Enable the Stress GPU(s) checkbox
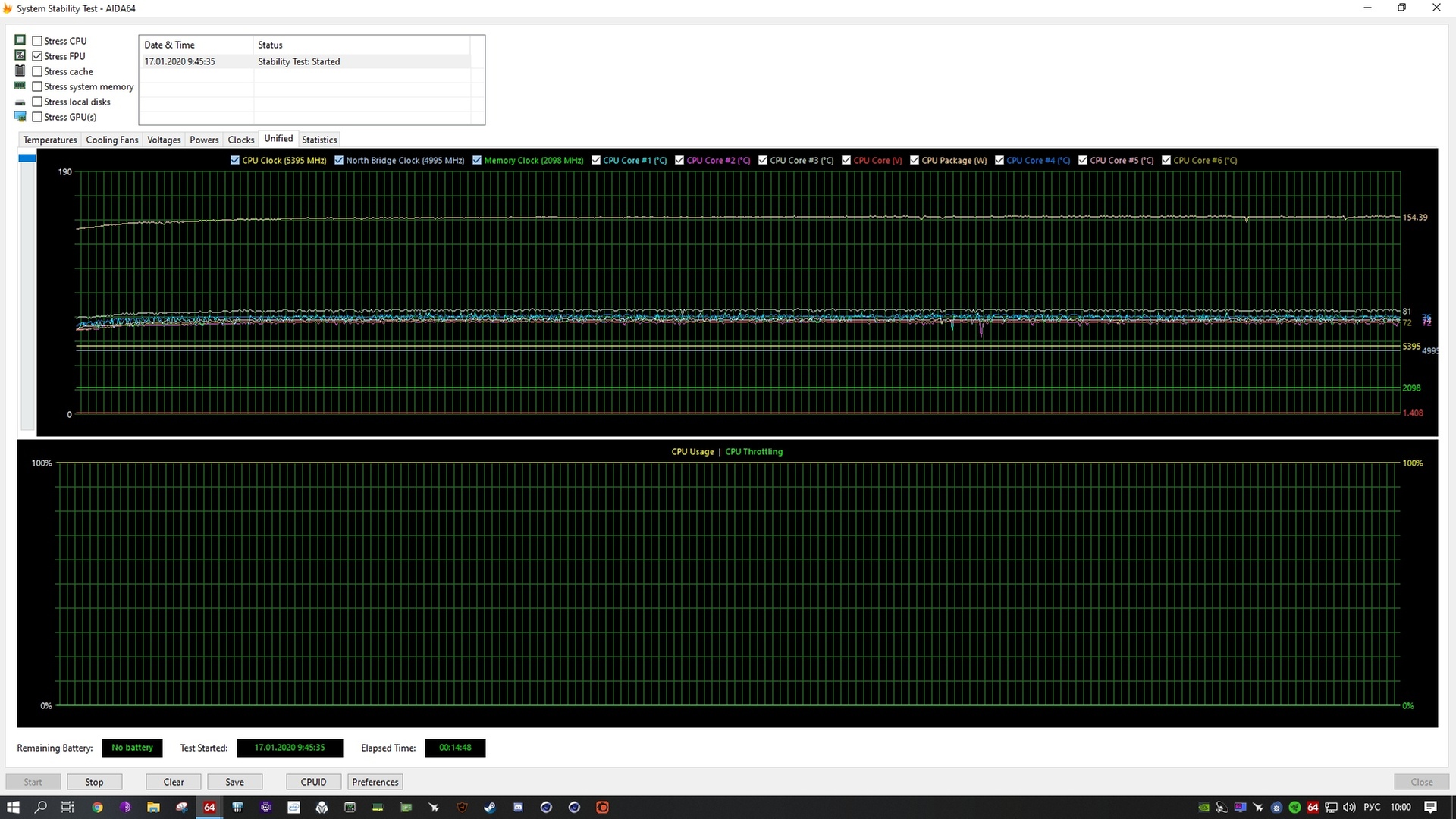 click(37, 117)
